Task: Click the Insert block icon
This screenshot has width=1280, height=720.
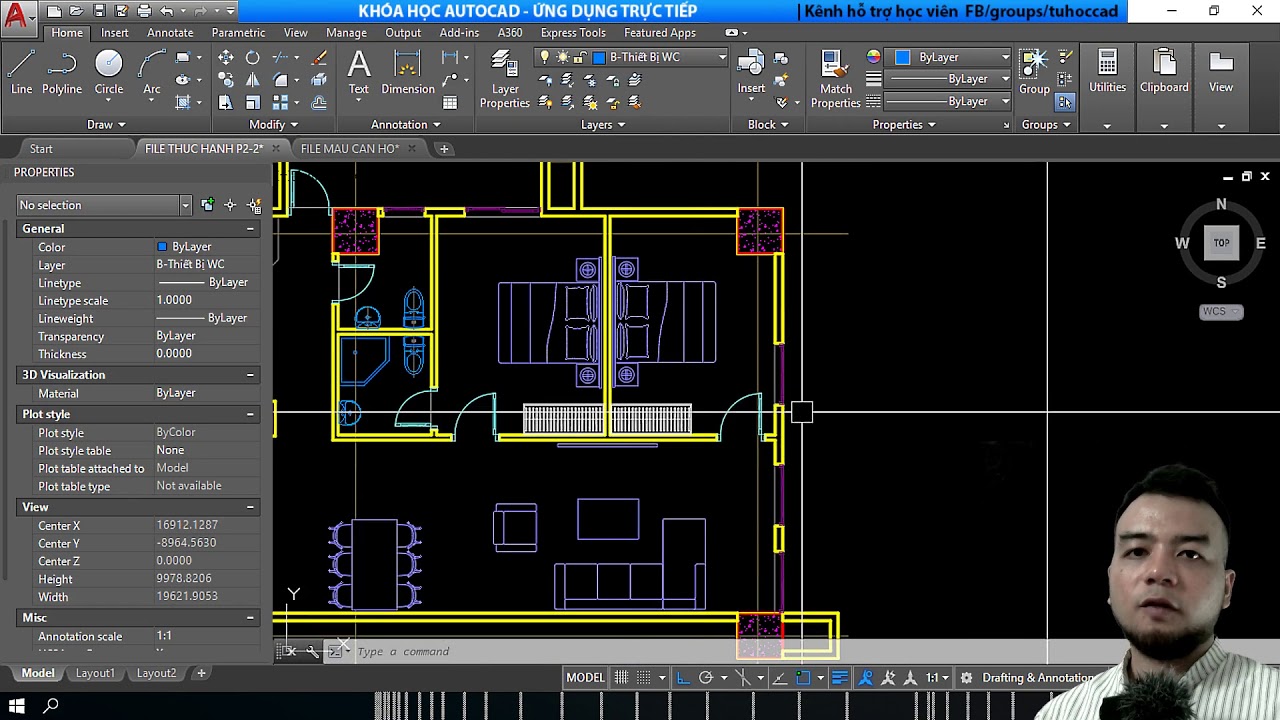Action: (751, 72)
